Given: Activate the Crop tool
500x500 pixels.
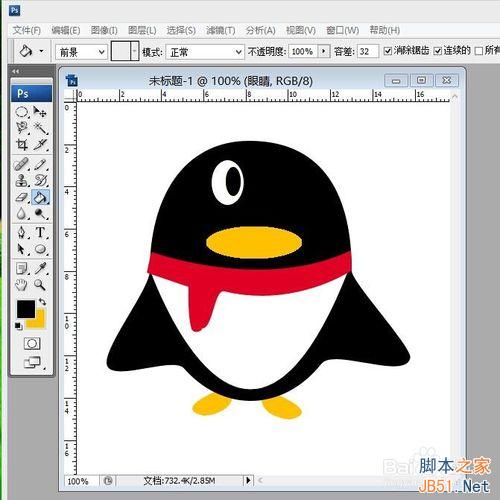Looking at the screenshot, I should point(22,144).
